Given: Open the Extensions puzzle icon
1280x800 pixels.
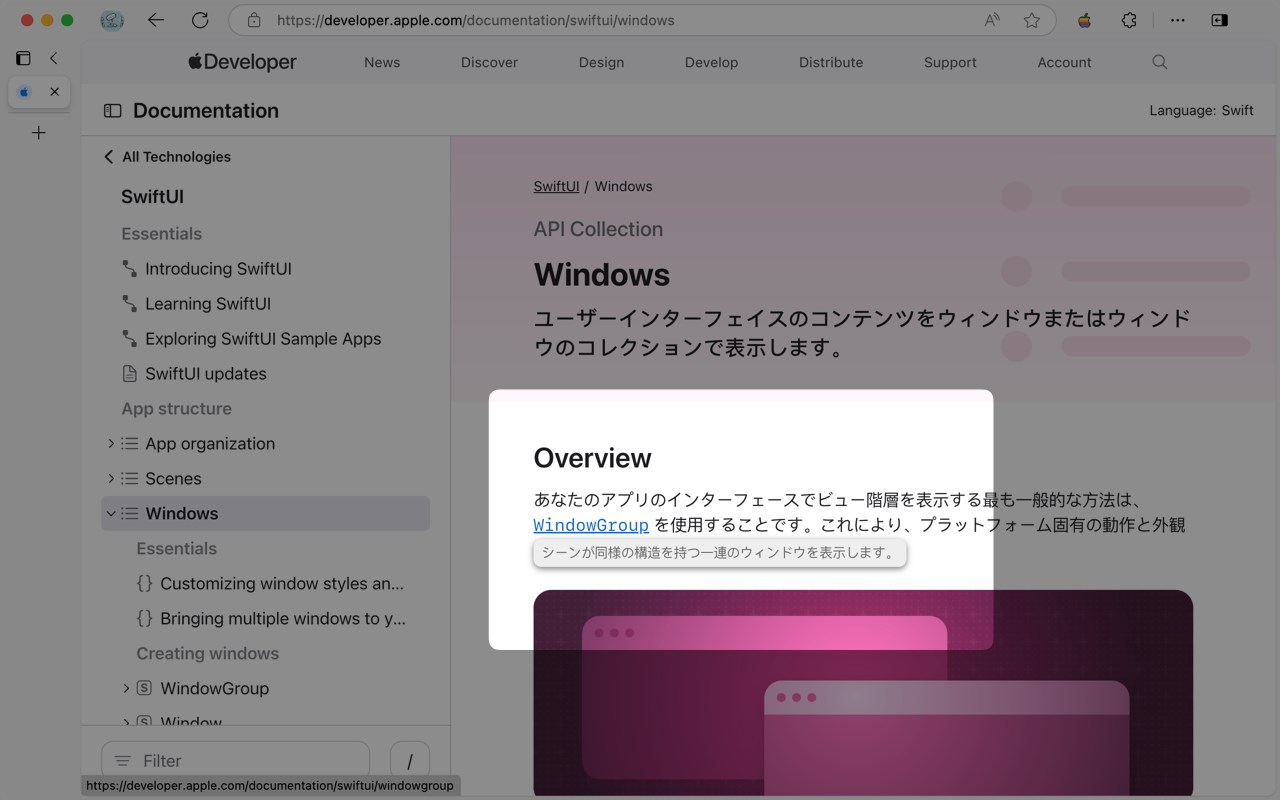Looking at the screenshot, I should pos(1129,20).
